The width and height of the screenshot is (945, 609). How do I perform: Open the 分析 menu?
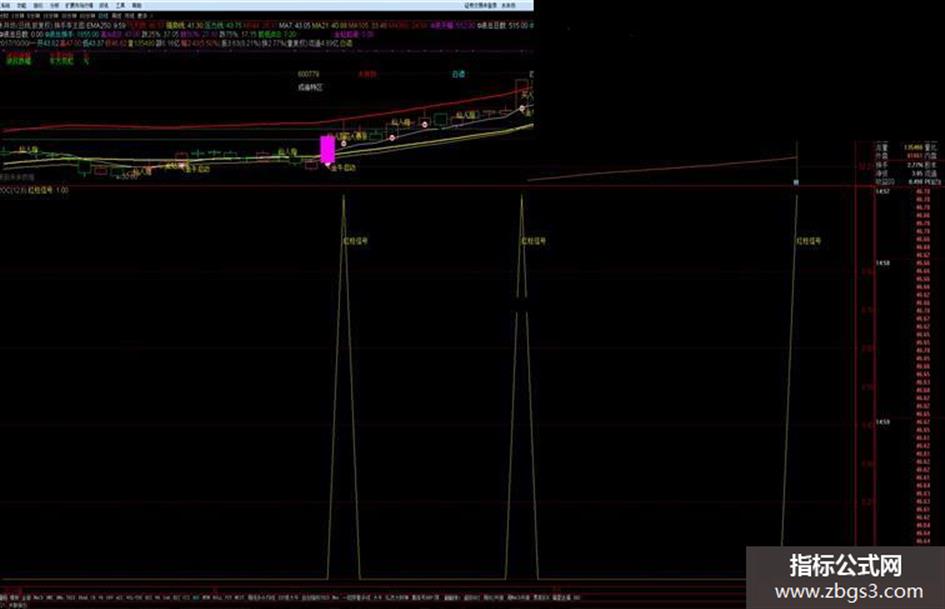(54, 5)
